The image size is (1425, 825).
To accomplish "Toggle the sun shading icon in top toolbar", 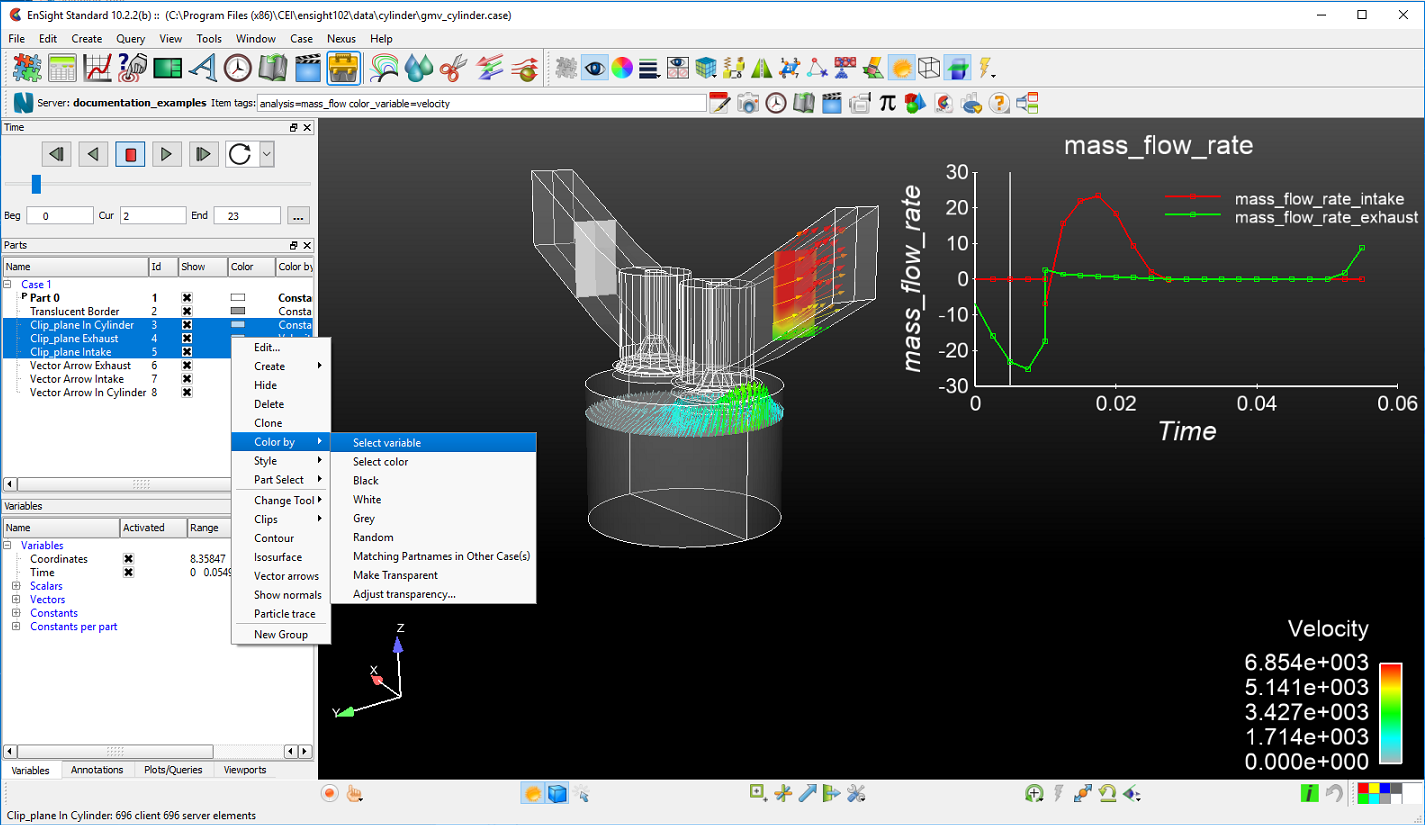I will (902, 68).
